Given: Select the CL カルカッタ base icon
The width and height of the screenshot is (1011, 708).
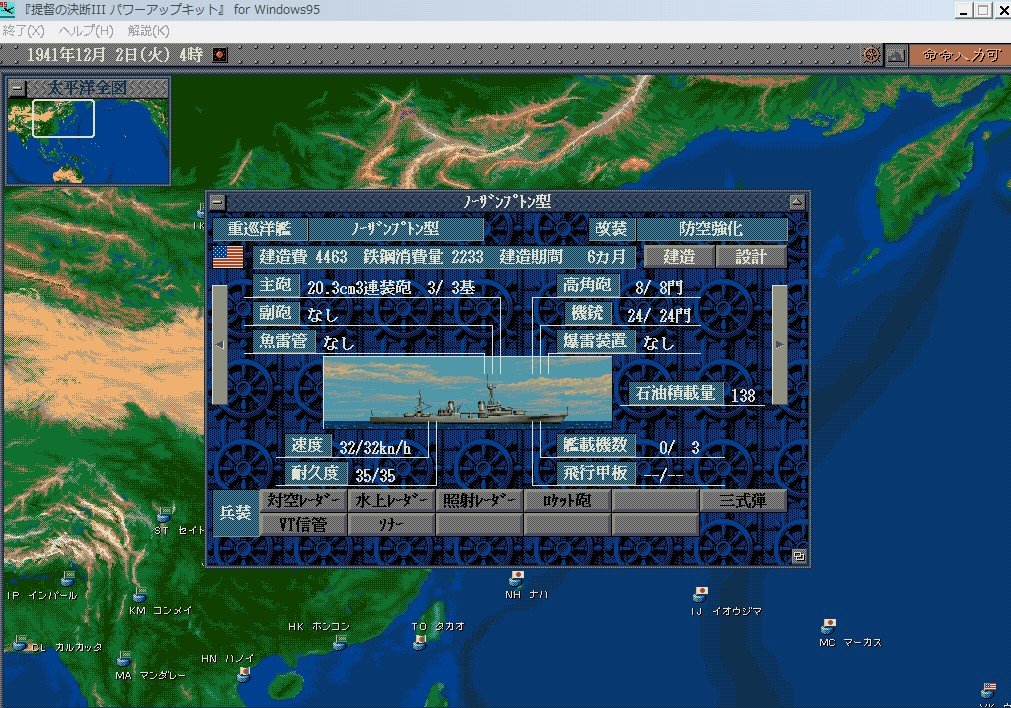Looking at the screenshot, I should tap(20, 642).
